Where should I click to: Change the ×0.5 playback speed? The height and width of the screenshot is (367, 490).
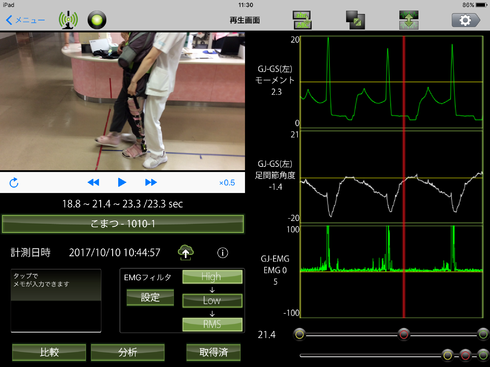[x=227, y=183]
